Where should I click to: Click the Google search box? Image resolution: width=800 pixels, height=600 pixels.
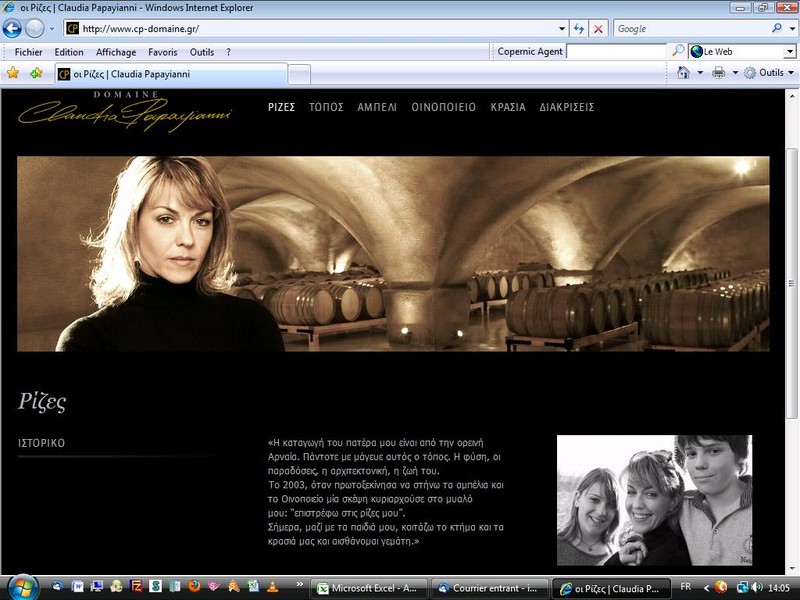pos(691,29)
